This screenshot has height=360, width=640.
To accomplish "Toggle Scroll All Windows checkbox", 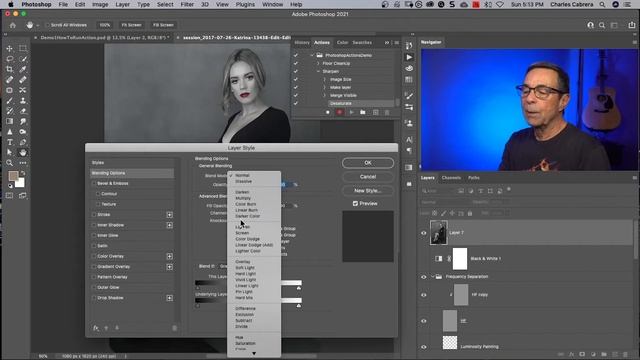I will pyautogui.click(x=47, y=25).
